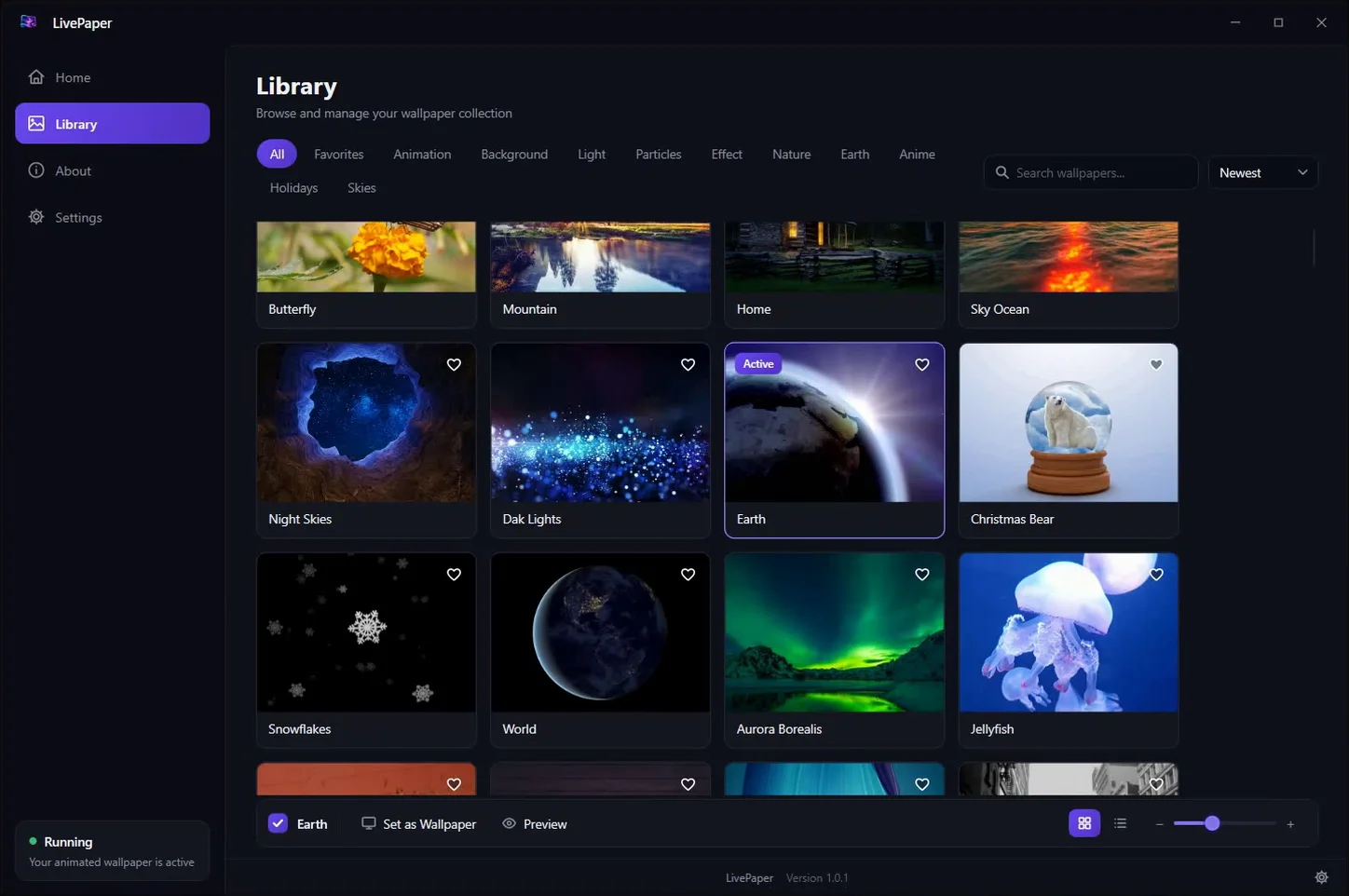Click Set as Wallpaper button

(418, 823)
